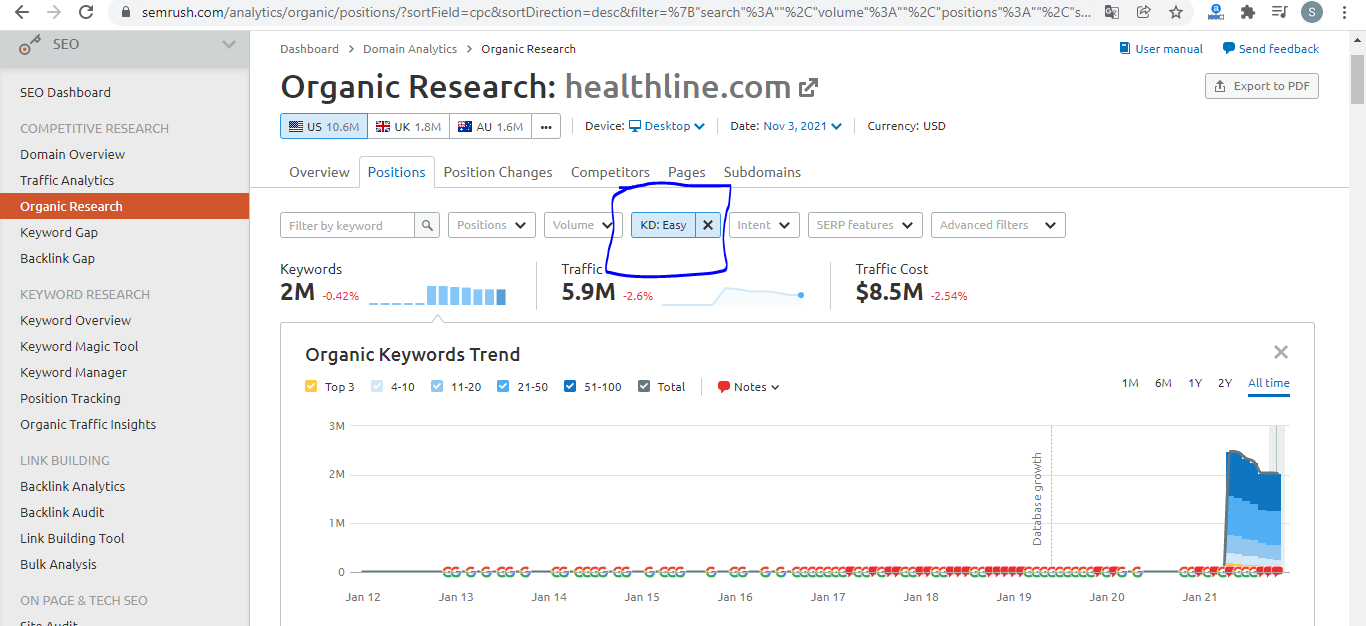Open the media controls icon in toolbar
The image size is (1366, 626).
1279,12
